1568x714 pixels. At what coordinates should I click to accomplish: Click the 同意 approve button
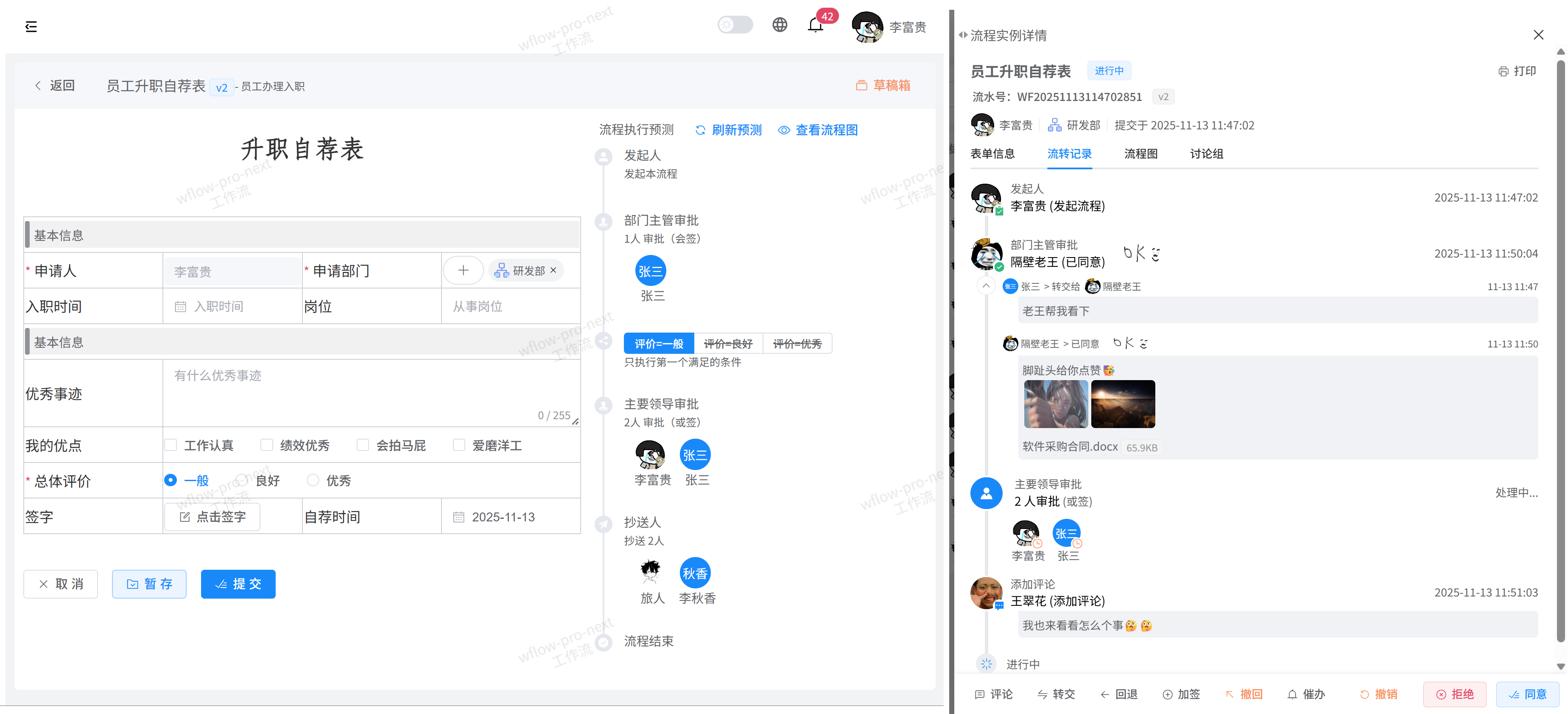[x=1528, y=694]
